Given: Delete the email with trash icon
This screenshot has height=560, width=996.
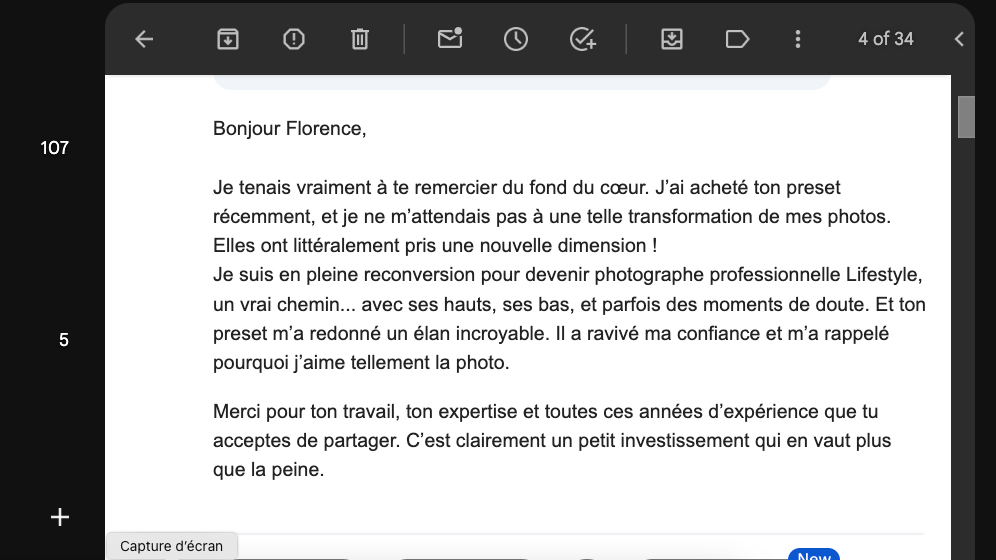Looking at the screenshot, I should tap(360, 39).
